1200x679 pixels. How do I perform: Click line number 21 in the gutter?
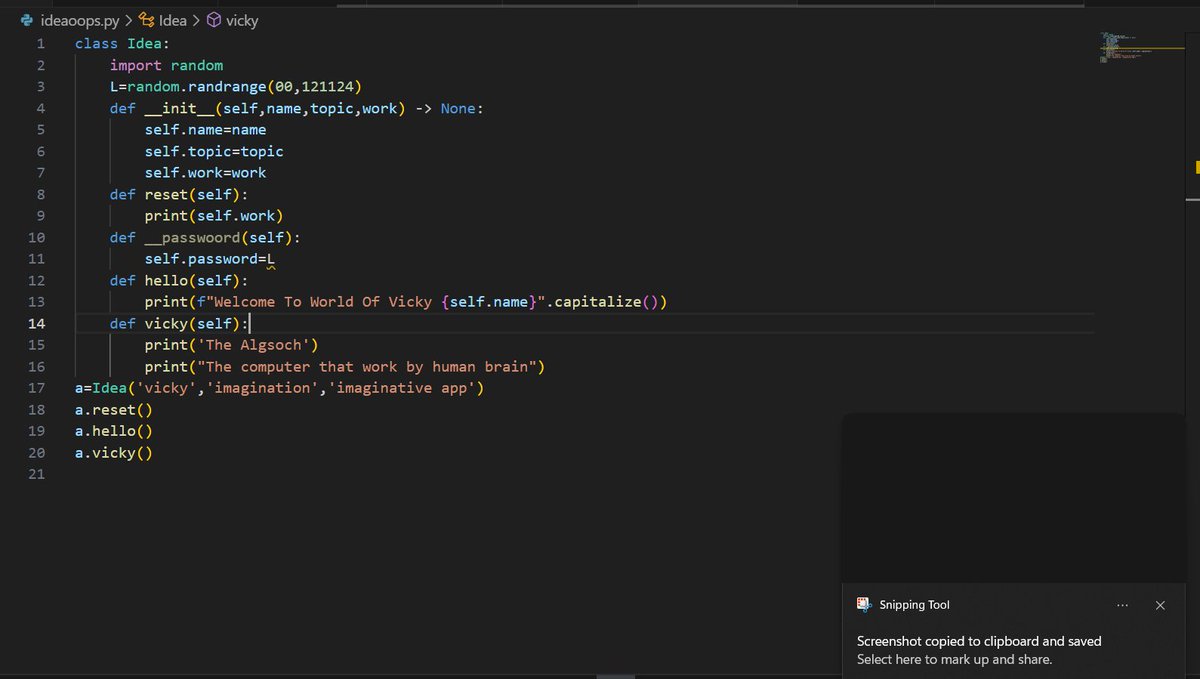[36, 474]
